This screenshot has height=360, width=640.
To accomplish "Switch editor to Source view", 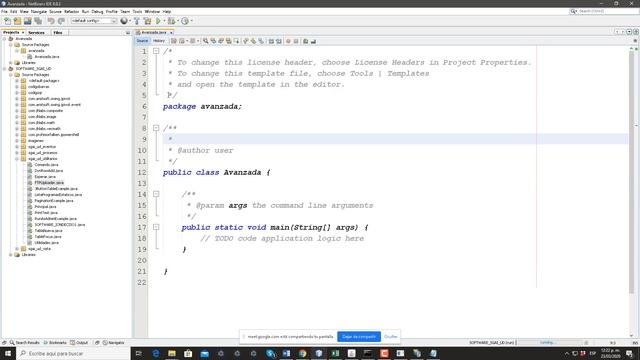I will click(142, 41).
